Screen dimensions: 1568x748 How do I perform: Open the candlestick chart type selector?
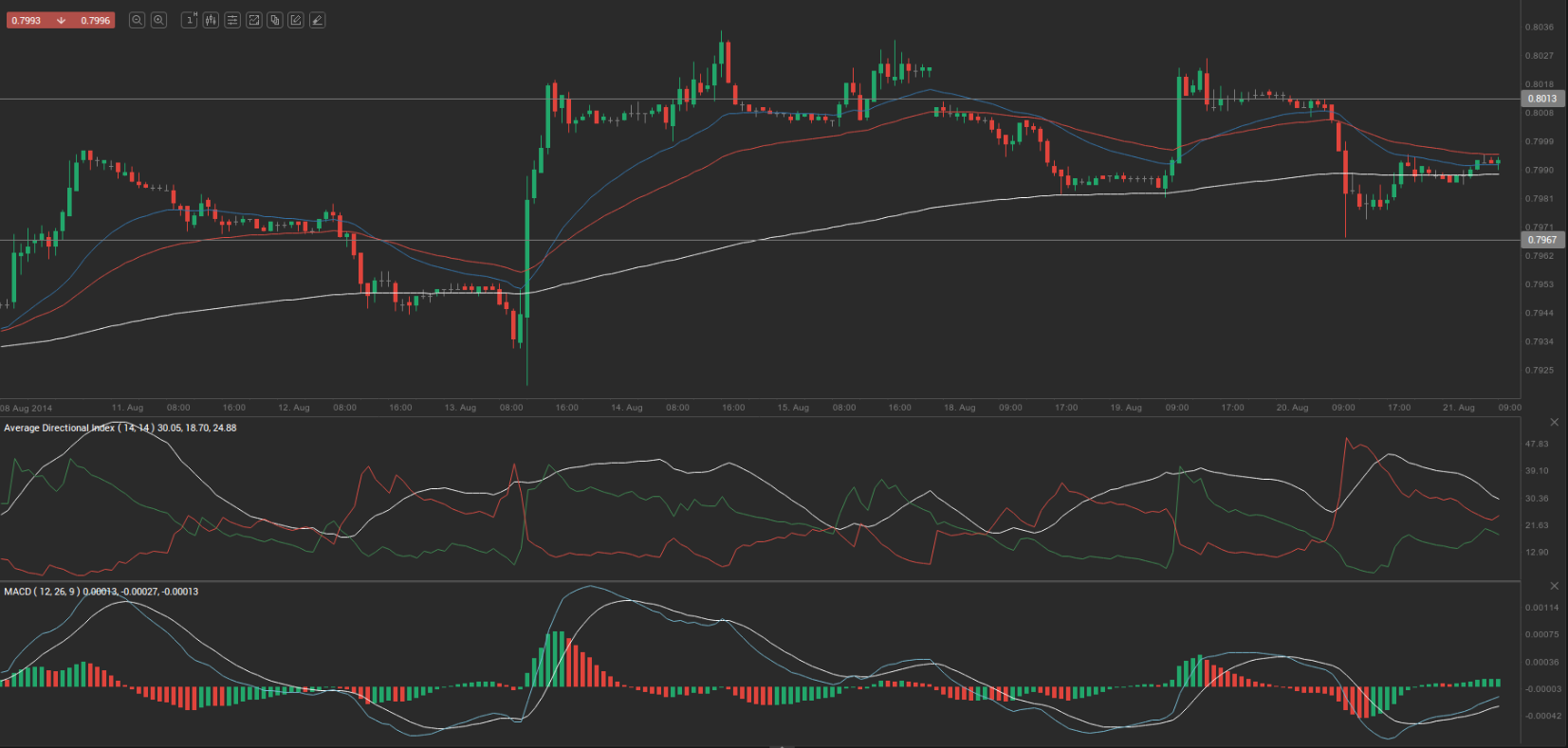coord(211,20)
